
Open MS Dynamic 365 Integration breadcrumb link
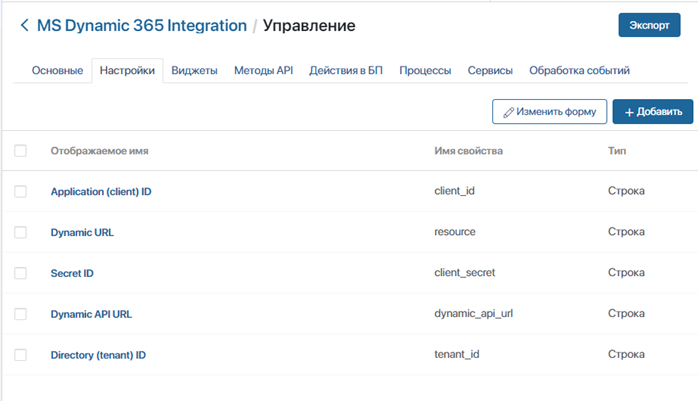point(142,25)
